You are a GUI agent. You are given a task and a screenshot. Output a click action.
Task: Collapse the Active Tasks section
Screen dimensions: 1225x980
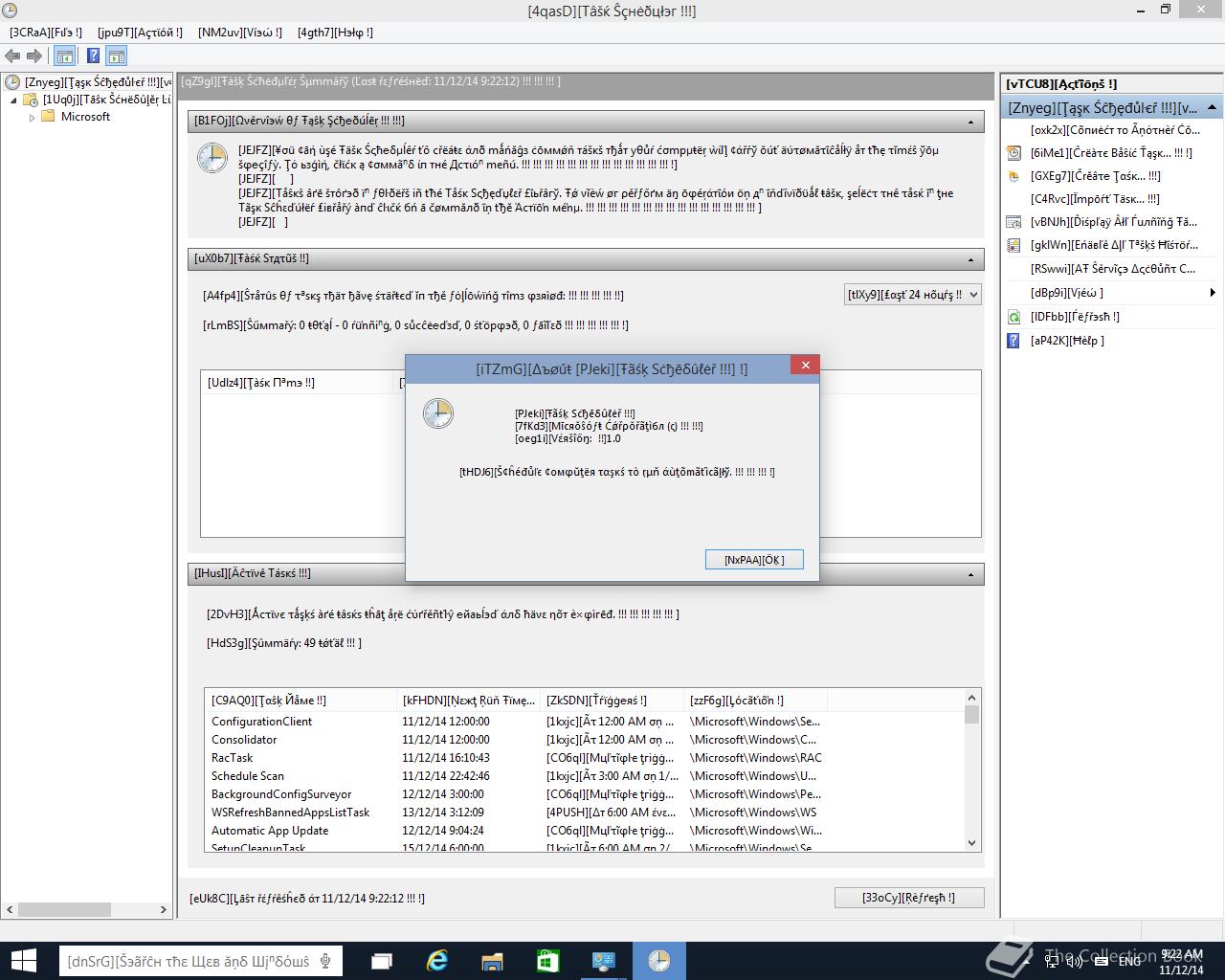[x=970, y=574]
